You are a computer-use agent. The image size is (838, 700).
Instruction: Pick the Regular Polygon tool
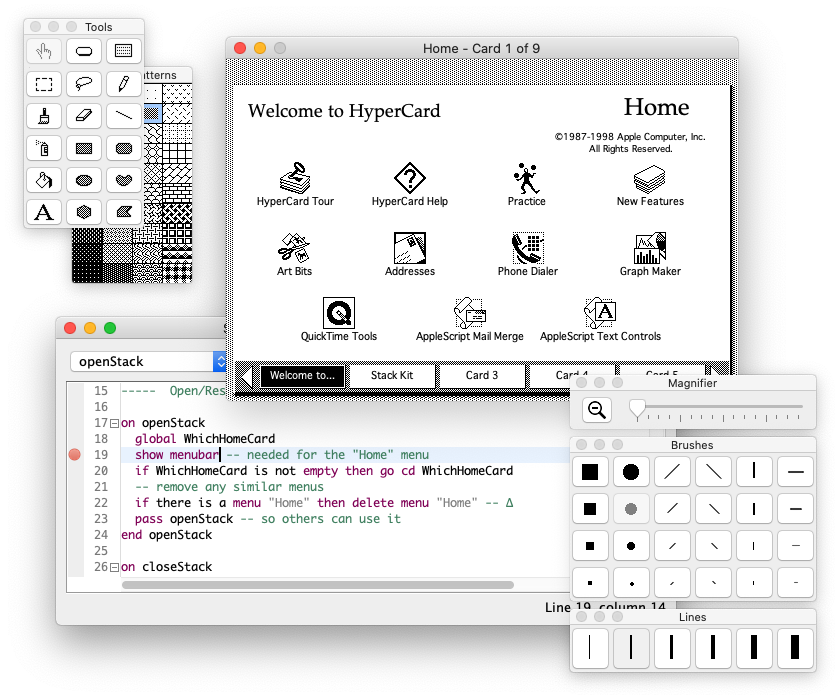pos(84,212)
